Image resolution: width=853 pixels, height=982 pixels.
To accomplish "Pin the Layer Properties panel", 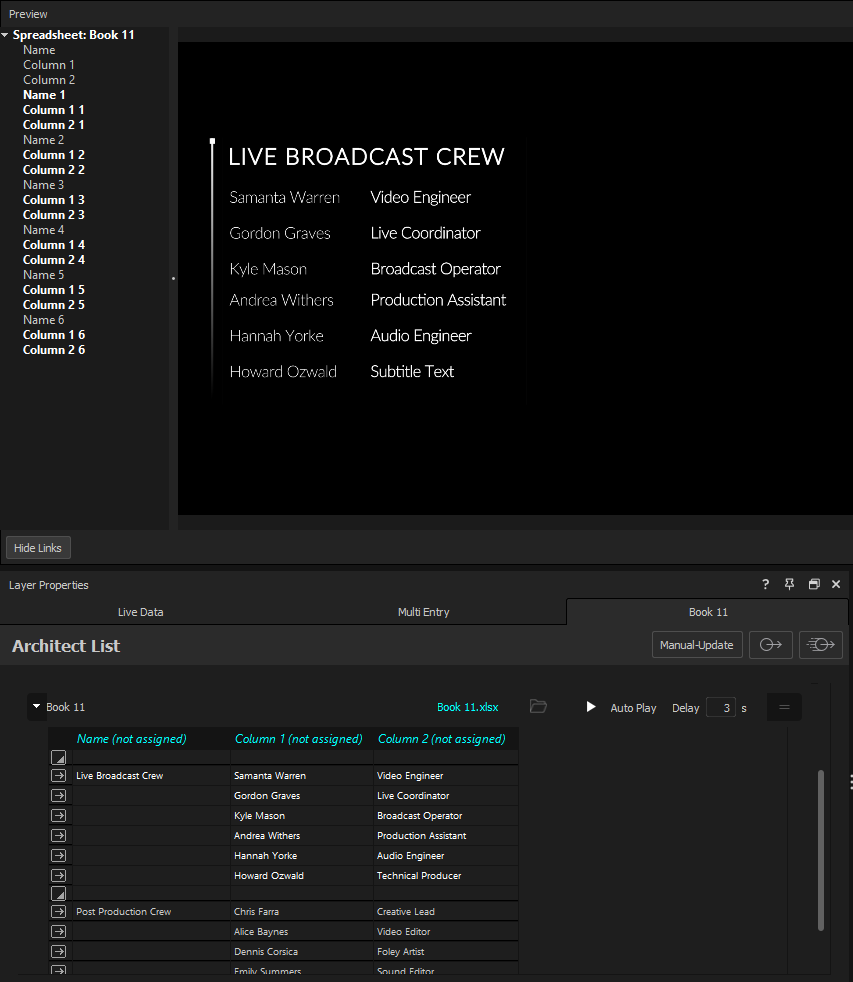I will click(789, 584).
